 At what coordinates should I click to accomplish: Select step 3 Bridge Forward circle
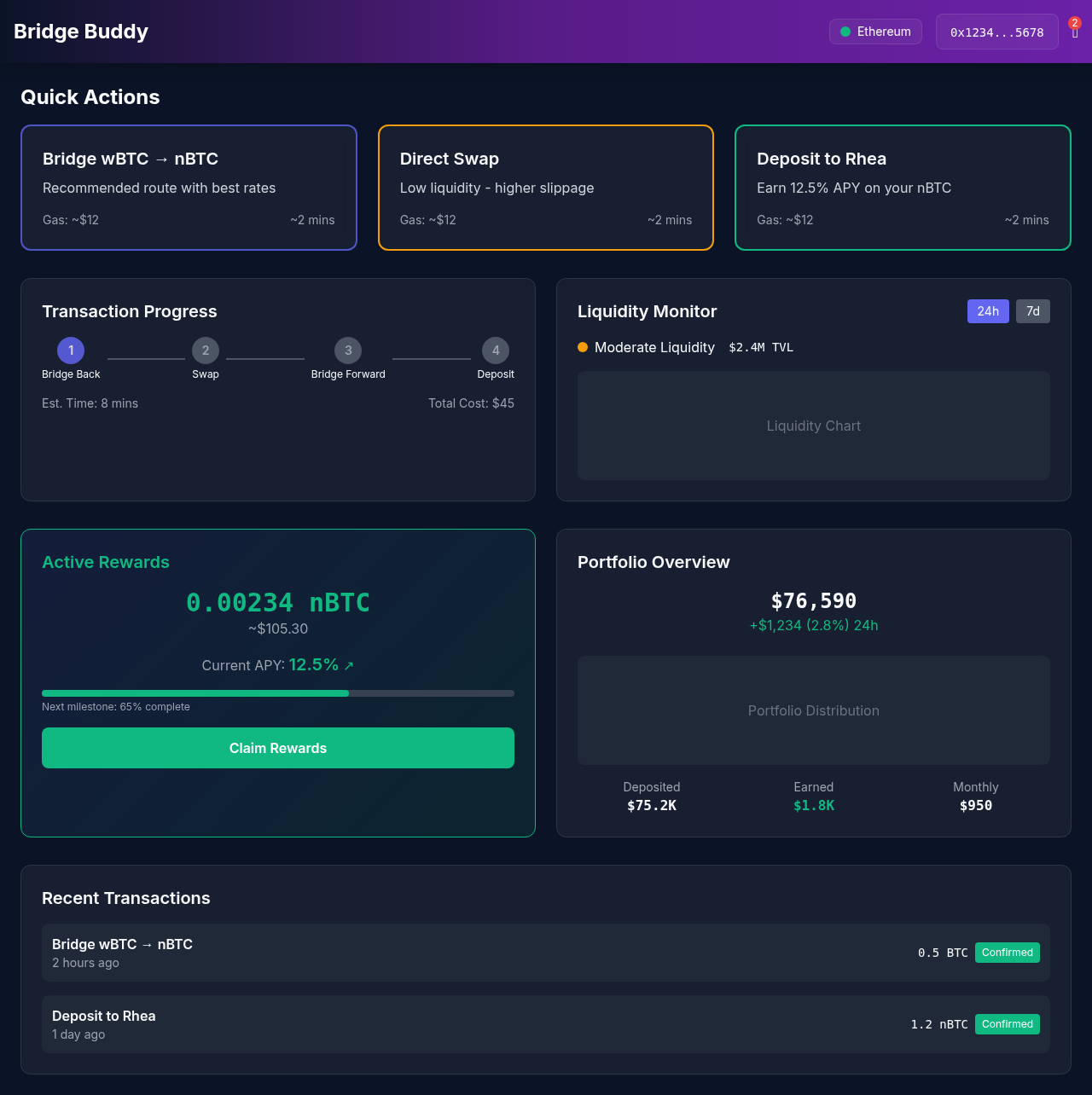(x=348, y=351)
